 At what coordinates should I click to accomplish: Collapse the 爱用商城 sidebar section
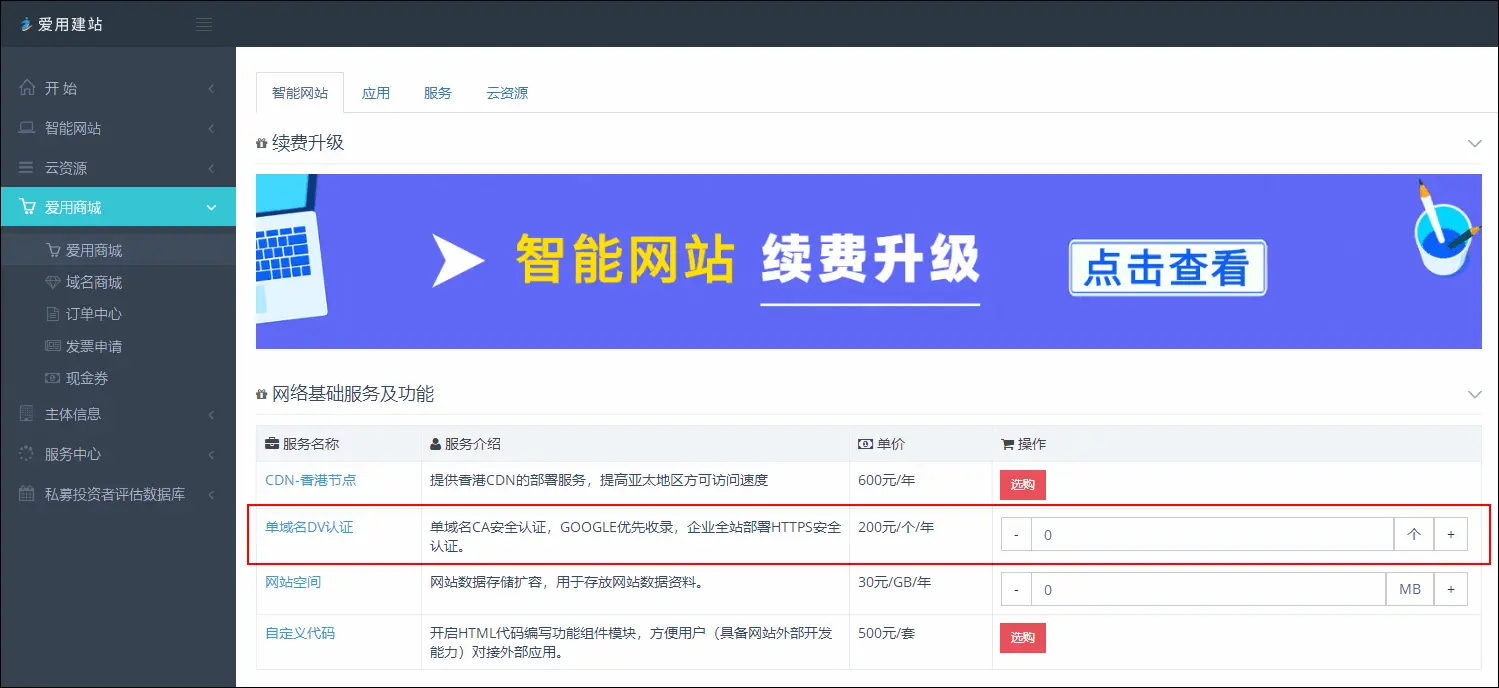point(211,208)
